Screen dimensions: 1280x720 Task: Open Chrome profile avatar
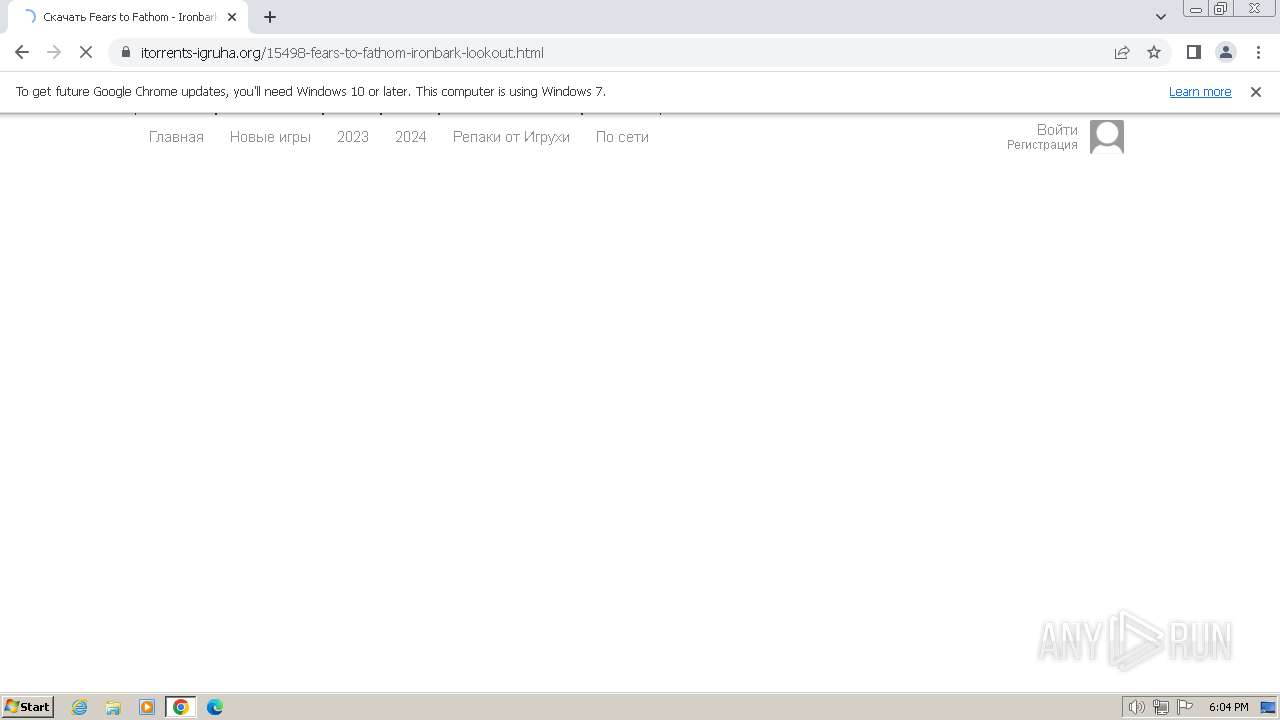[1226, 52]
